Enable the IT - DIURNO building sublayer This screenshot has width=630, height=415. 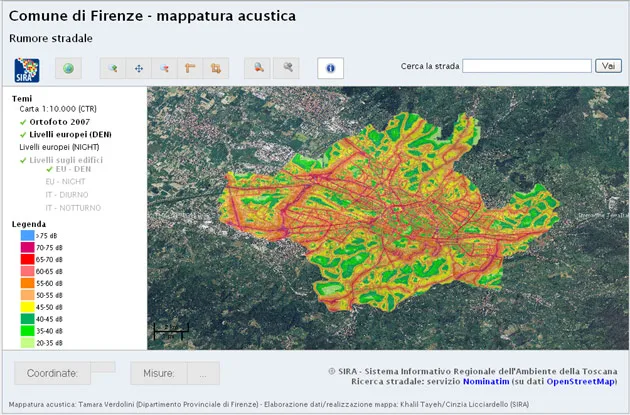[67, 195]
